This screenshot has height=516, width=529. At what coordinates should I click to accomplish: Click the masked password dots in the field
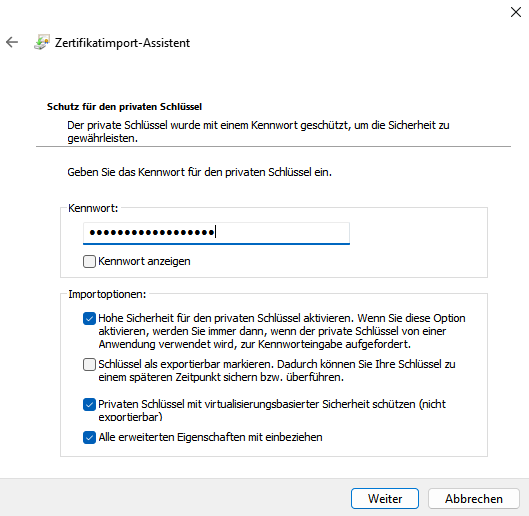tap(151, 233)
